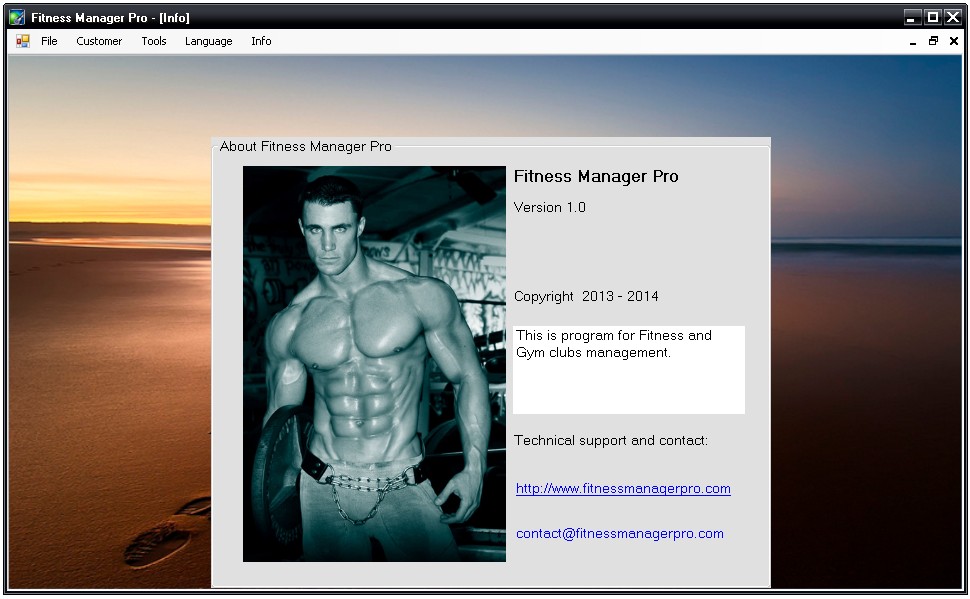Click the bodybuilder photo in About panel

(x=374, y=364)
